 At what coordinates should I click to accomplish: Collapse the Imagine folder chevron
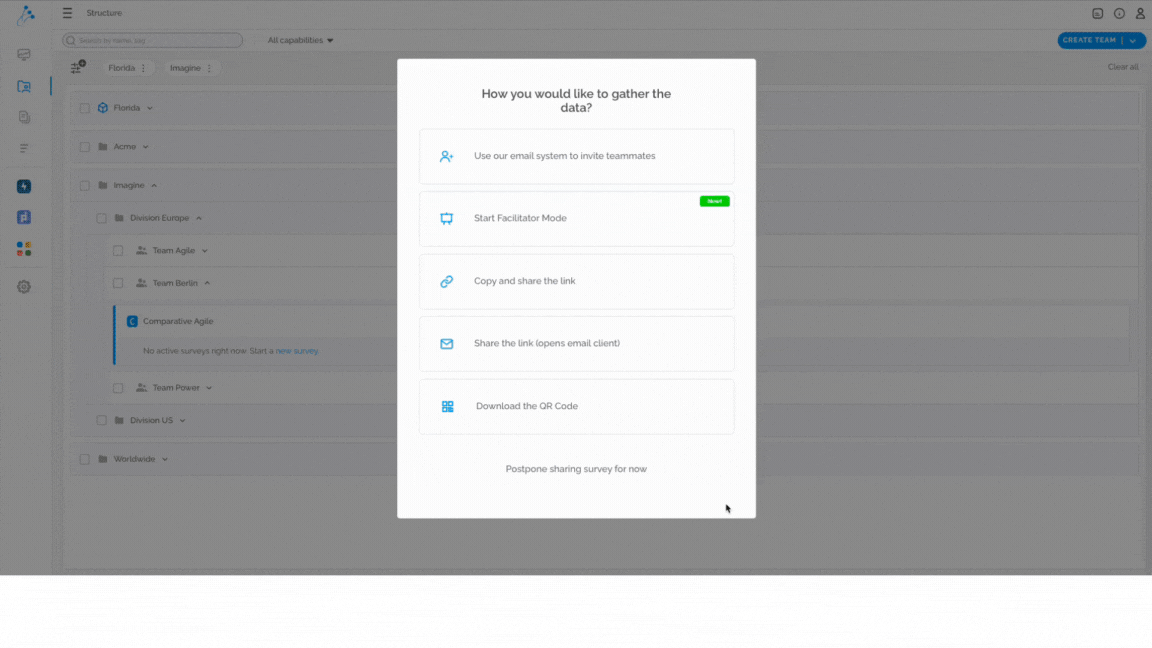click(154, 186)
